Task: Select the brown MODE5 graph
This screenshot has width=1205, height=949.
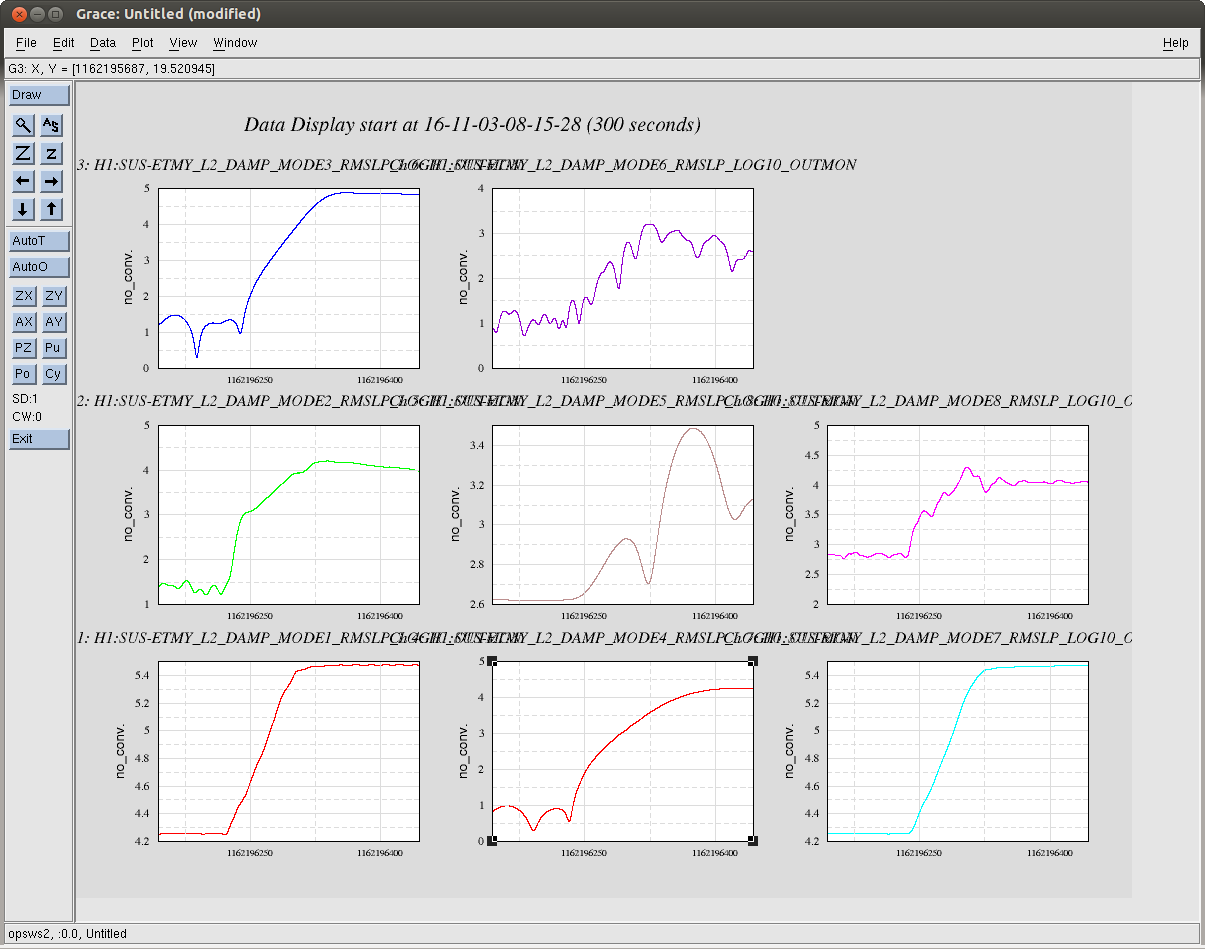Action: 623,514
